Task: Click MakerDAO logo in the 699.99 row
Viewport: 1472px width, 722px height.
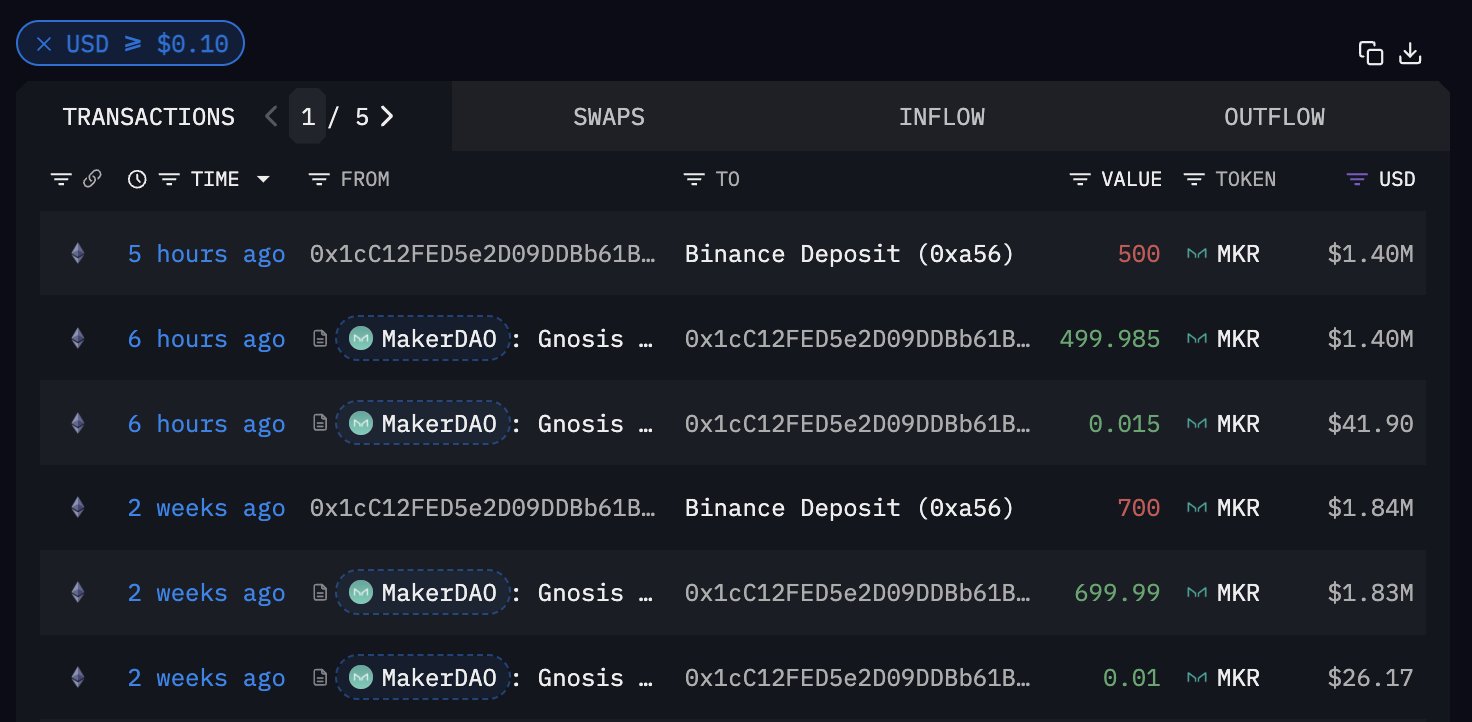Action: pos(361,593)
